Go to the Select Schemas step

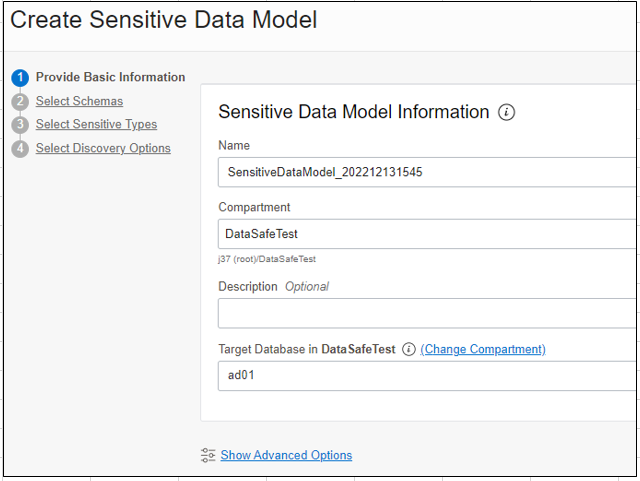point(79,101)
